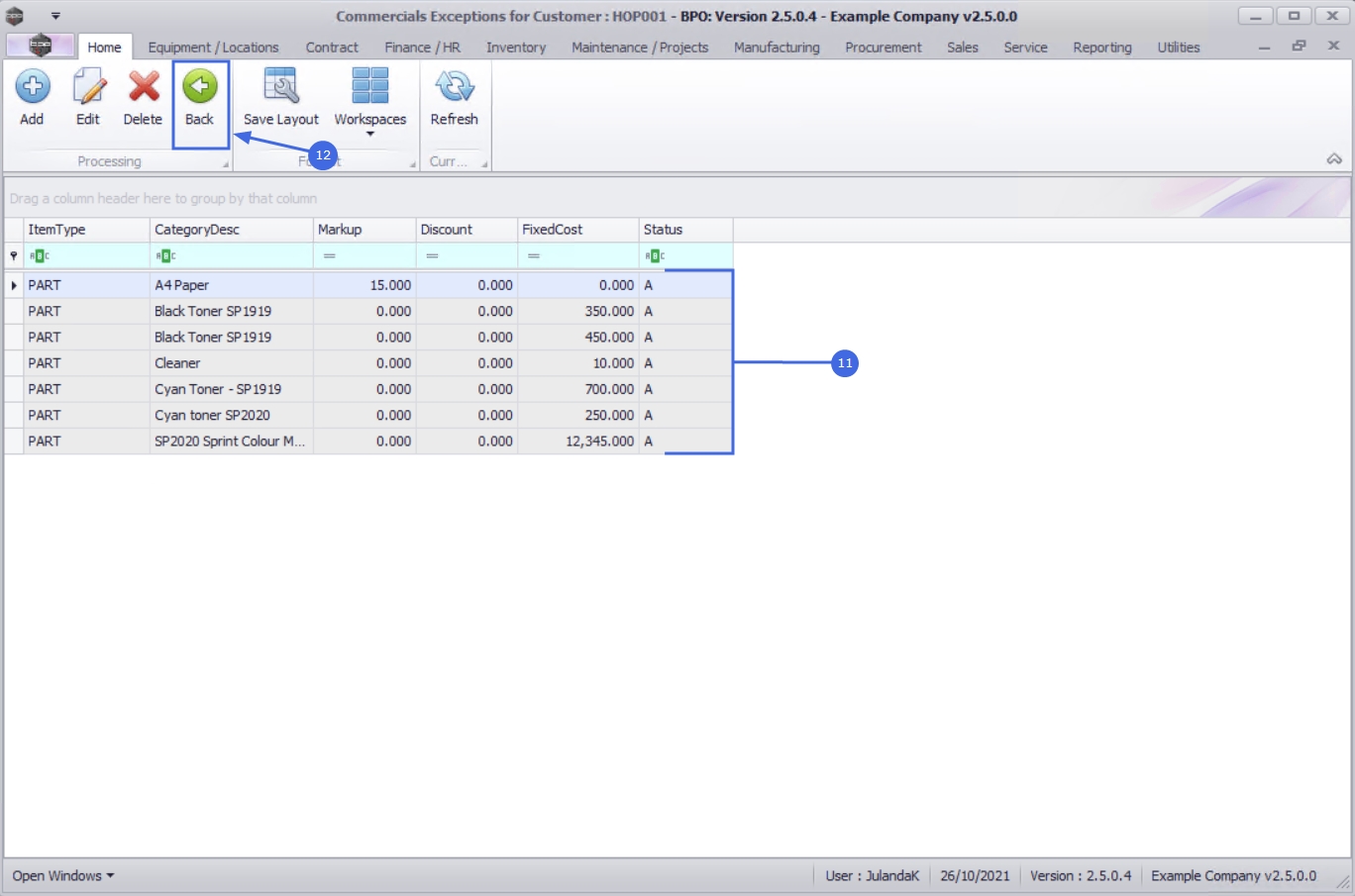The image size is (1355, 896).
Task: Click the Save Layout icon
Action: click(281, 87)
